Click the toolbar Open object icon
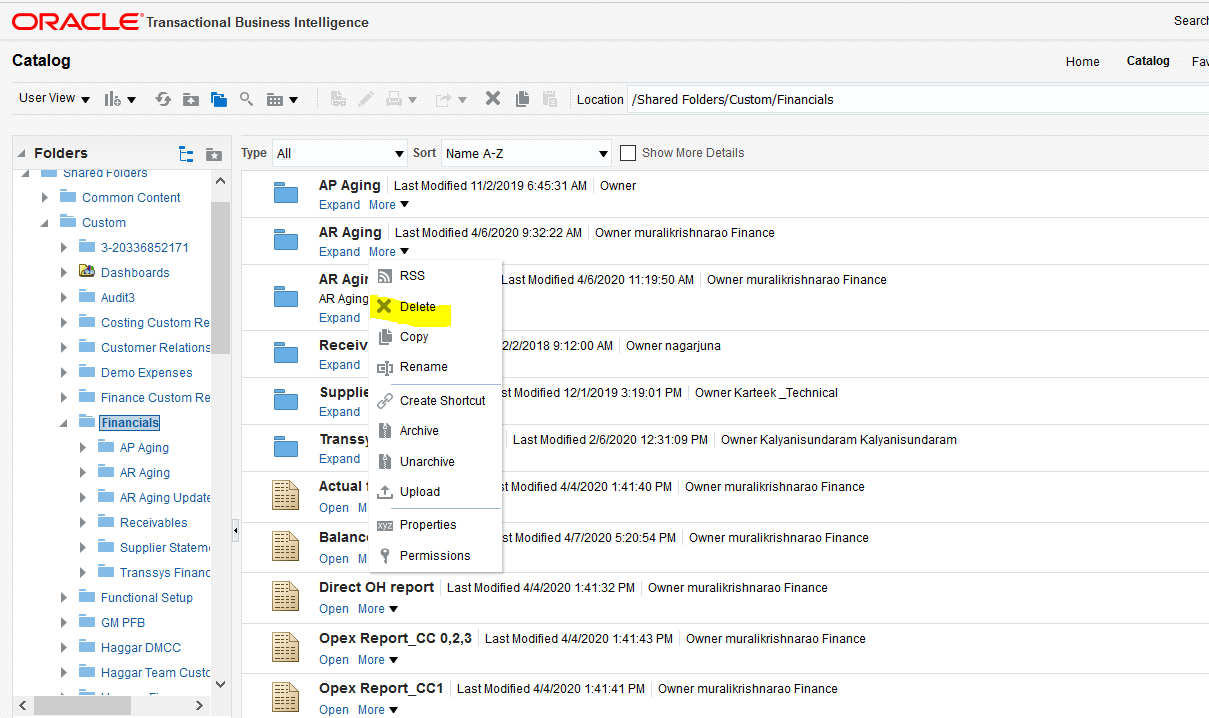Viewport: 1209px width, 718px height. pyautogui.click(x=338, y=99)
